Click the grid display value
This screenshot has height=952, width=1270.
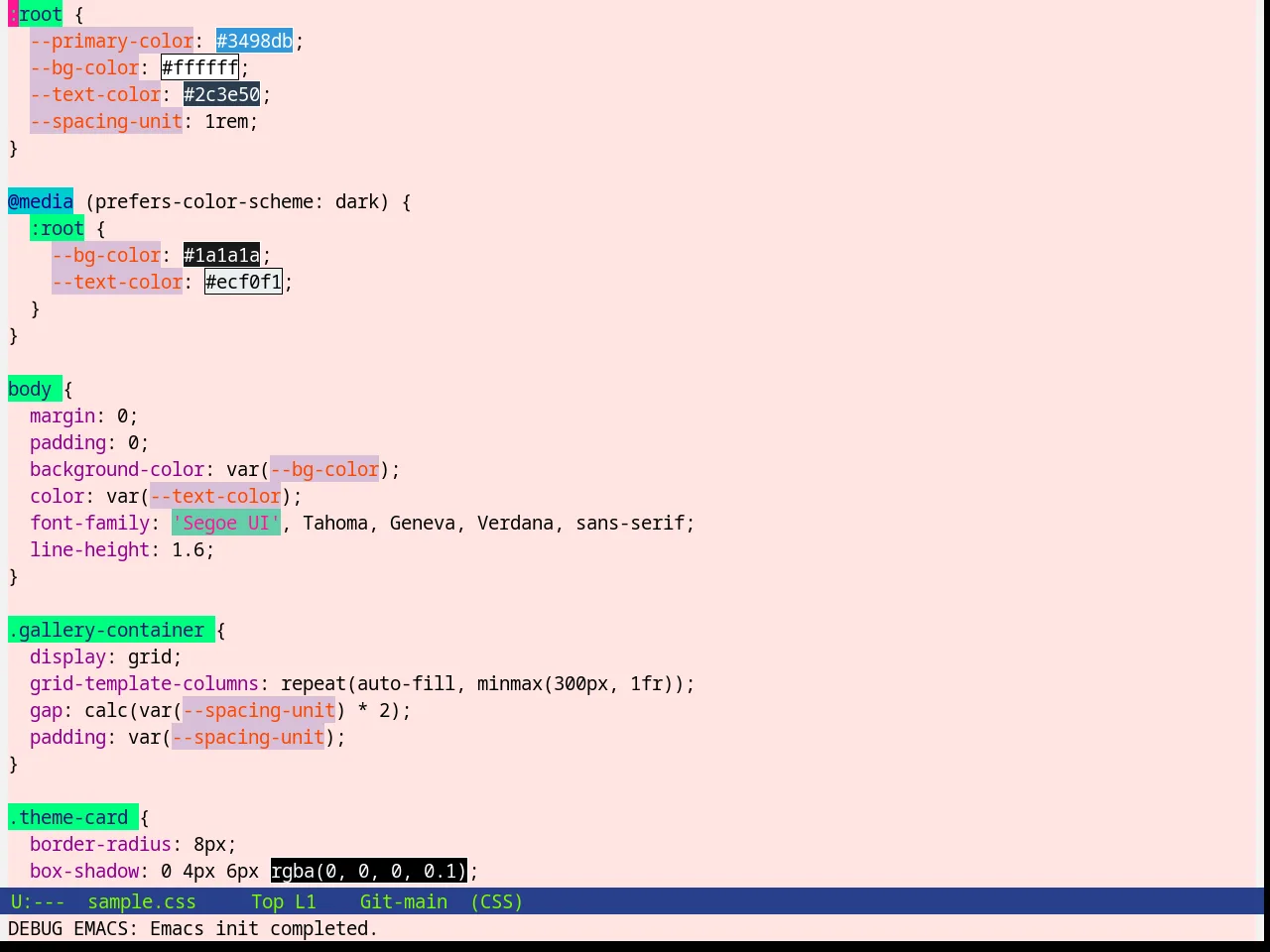pyautogui.click(x=150, y=656)
